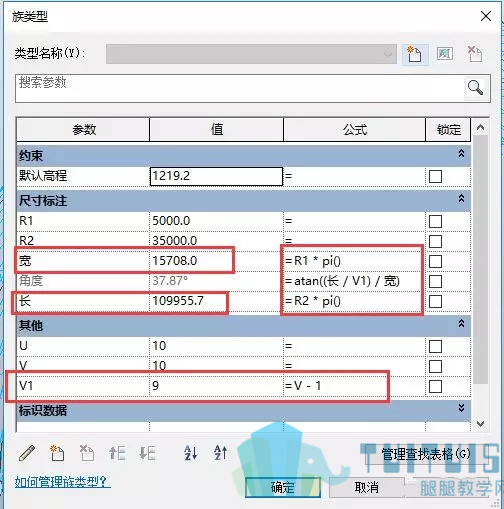Click the V1 value 9
Image resolution: width=504 pixels, height=509 pixels.
point(216,386)
